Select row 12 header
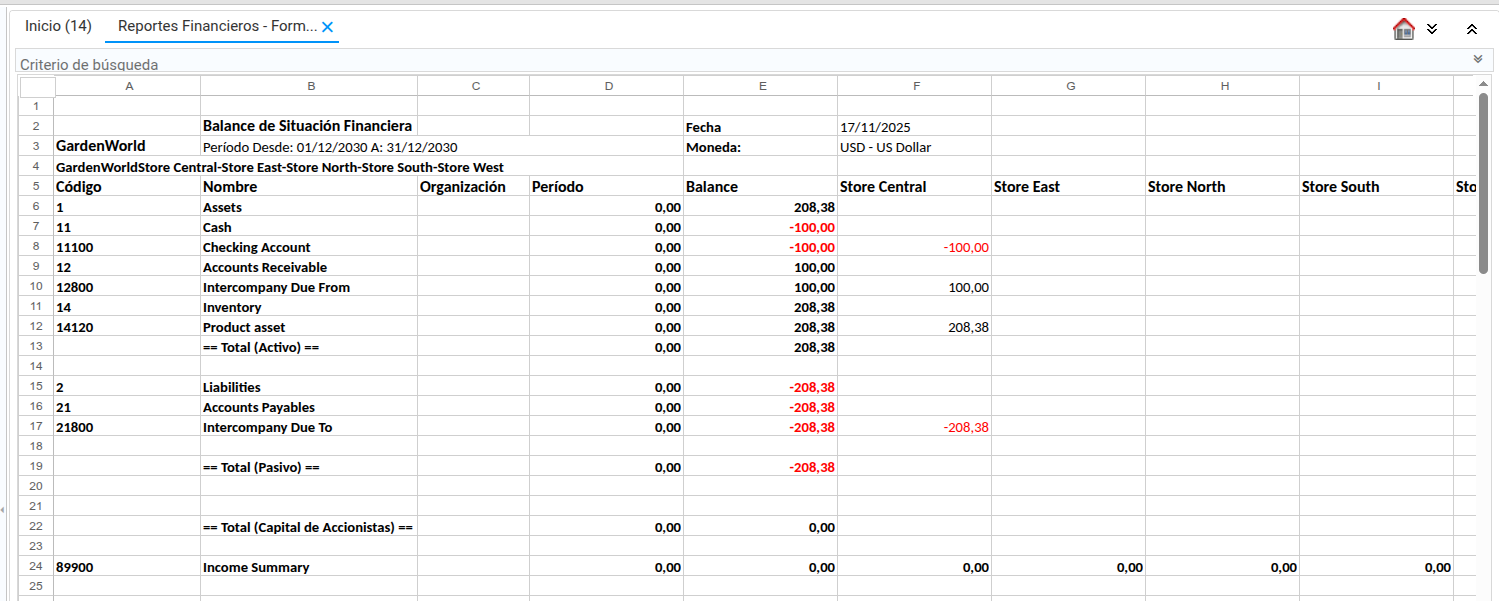Image resolution: width=1499 pixels, height=601 pixels. point(35,327)
